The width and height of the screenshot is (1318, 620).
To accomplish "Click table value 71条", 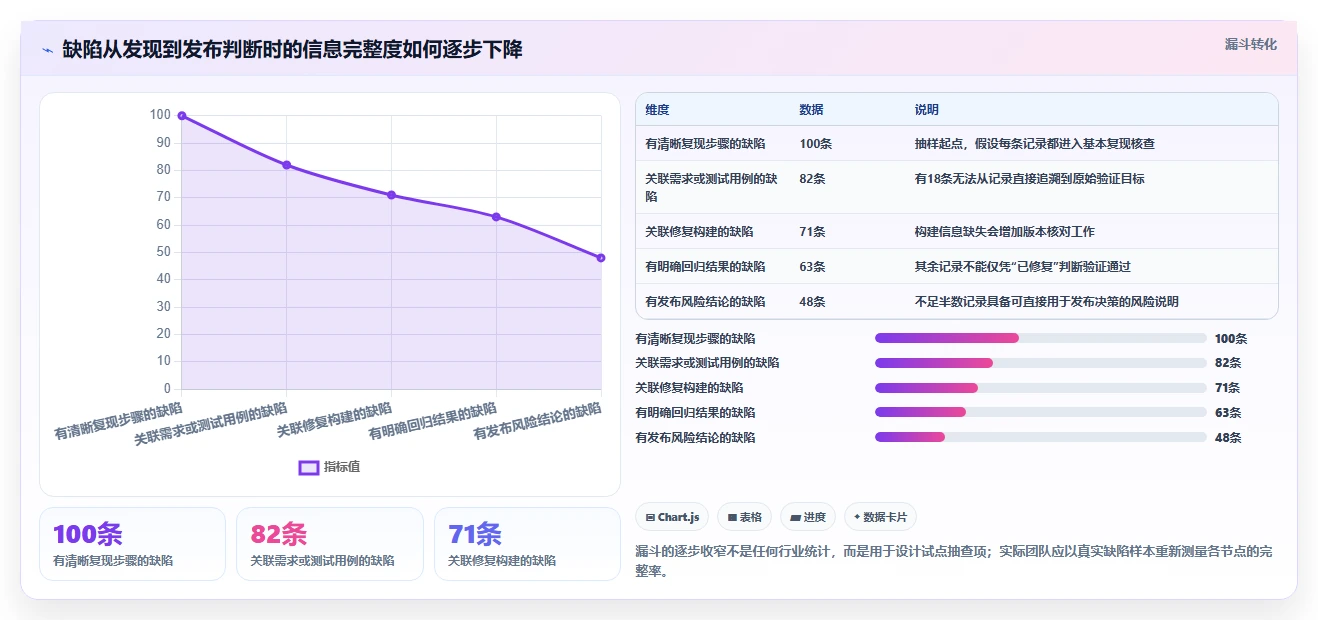I will [x=812, y=232].
